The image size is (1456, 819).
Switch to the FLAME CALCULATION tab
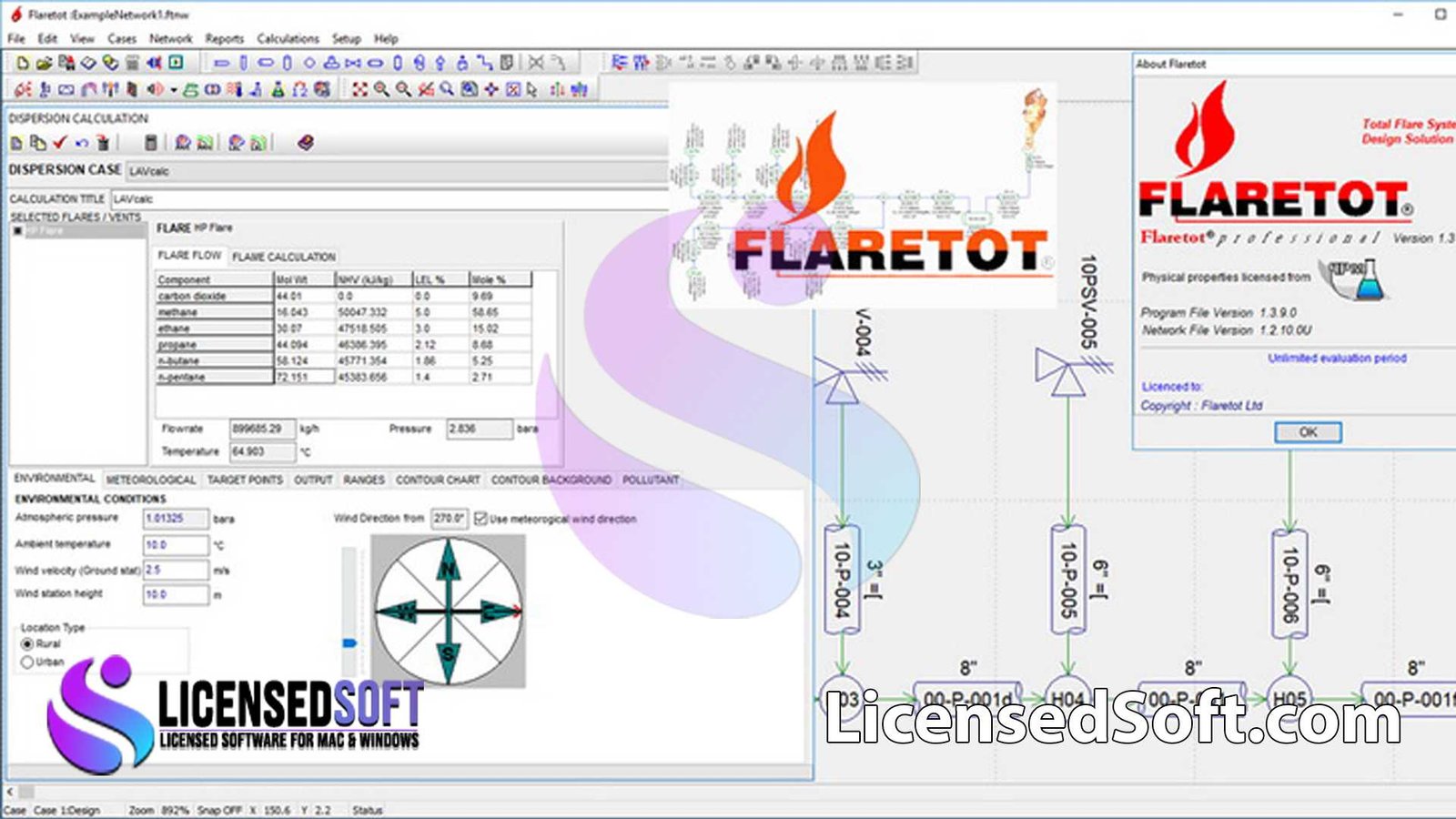284,257
